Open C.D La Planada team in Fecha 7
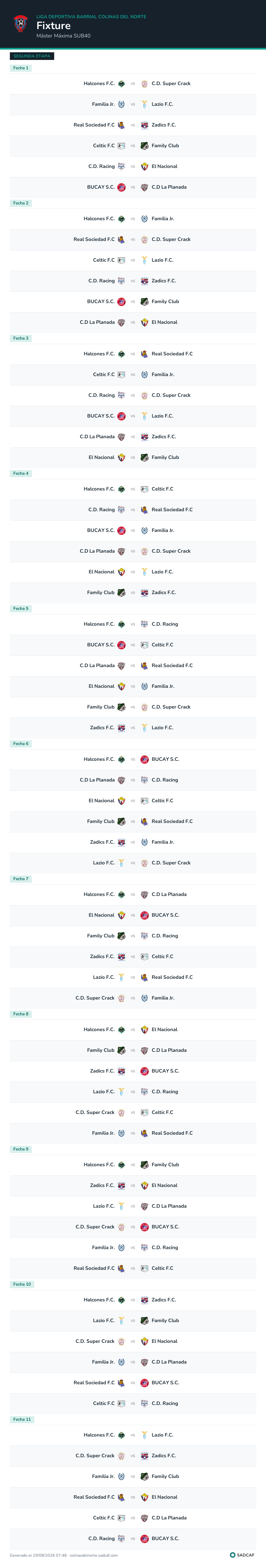266x1568 pixels. (x=169, y=894)
